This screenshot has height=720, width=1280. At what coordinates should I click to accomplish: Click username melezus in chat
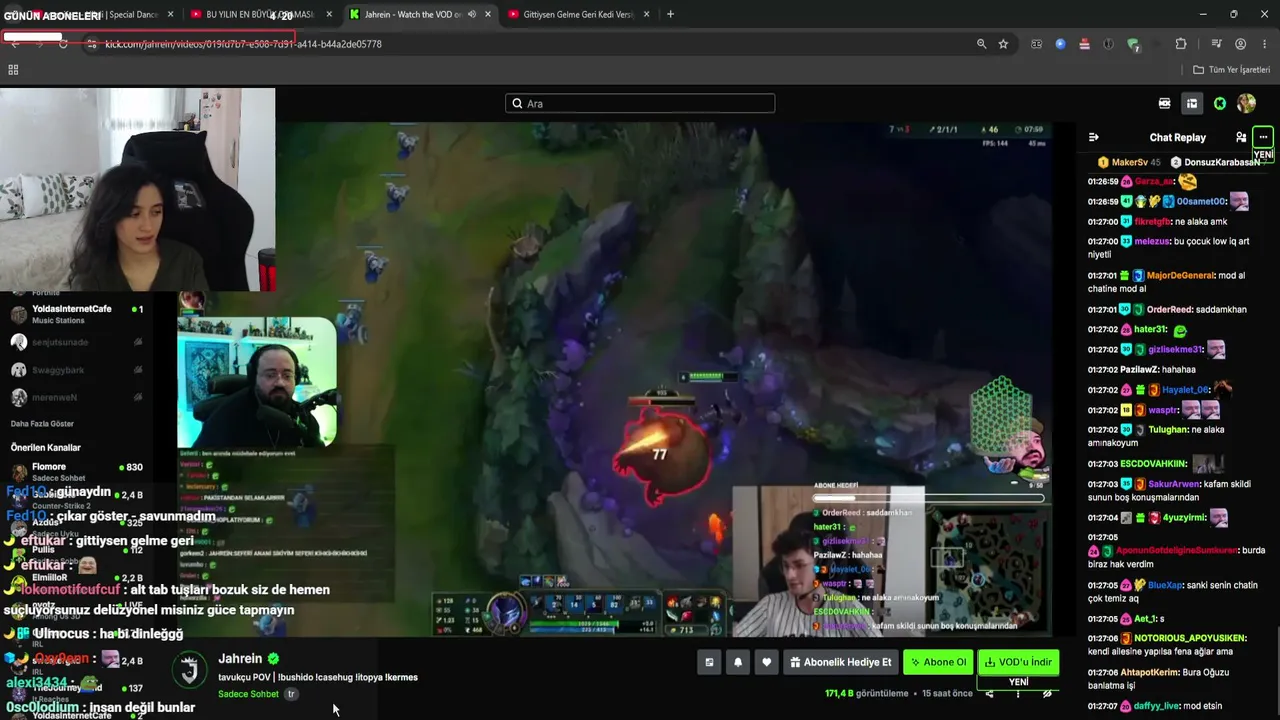(x=1152, y=241)
